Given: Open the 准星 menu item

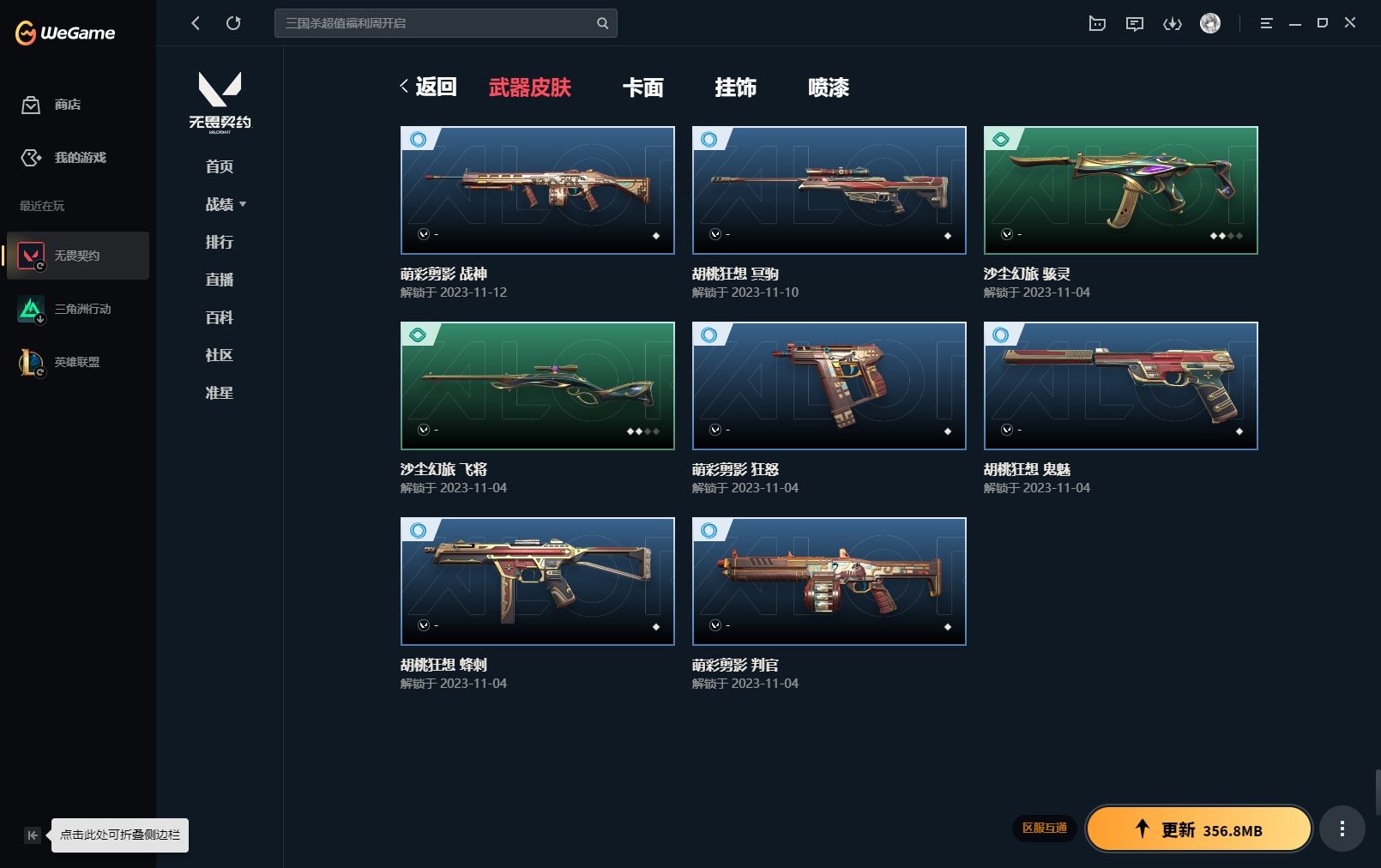Looking at the screenshot, I should tap(220, 393).
